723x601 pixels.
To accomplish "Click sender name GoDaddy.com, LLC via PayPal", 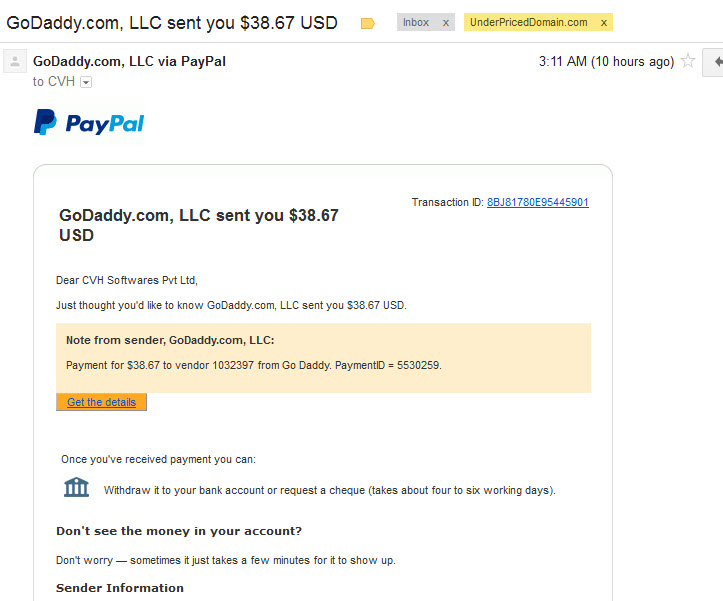I will click(x=129, y=61).
